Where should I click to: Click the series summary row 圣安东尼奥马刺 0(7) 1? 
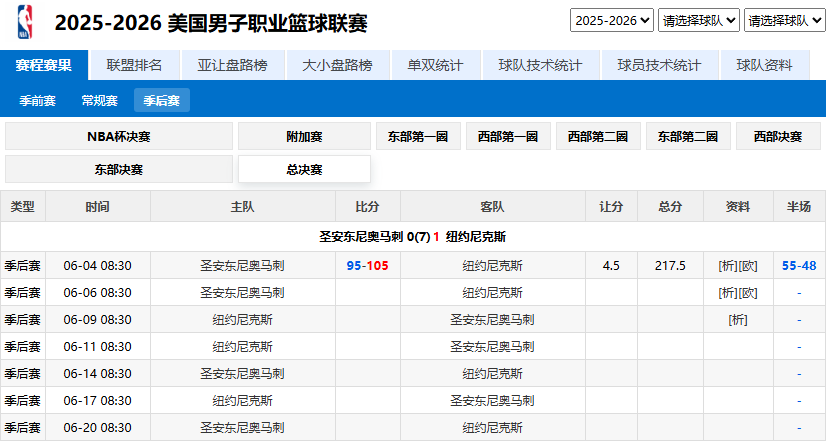point(413,237)
